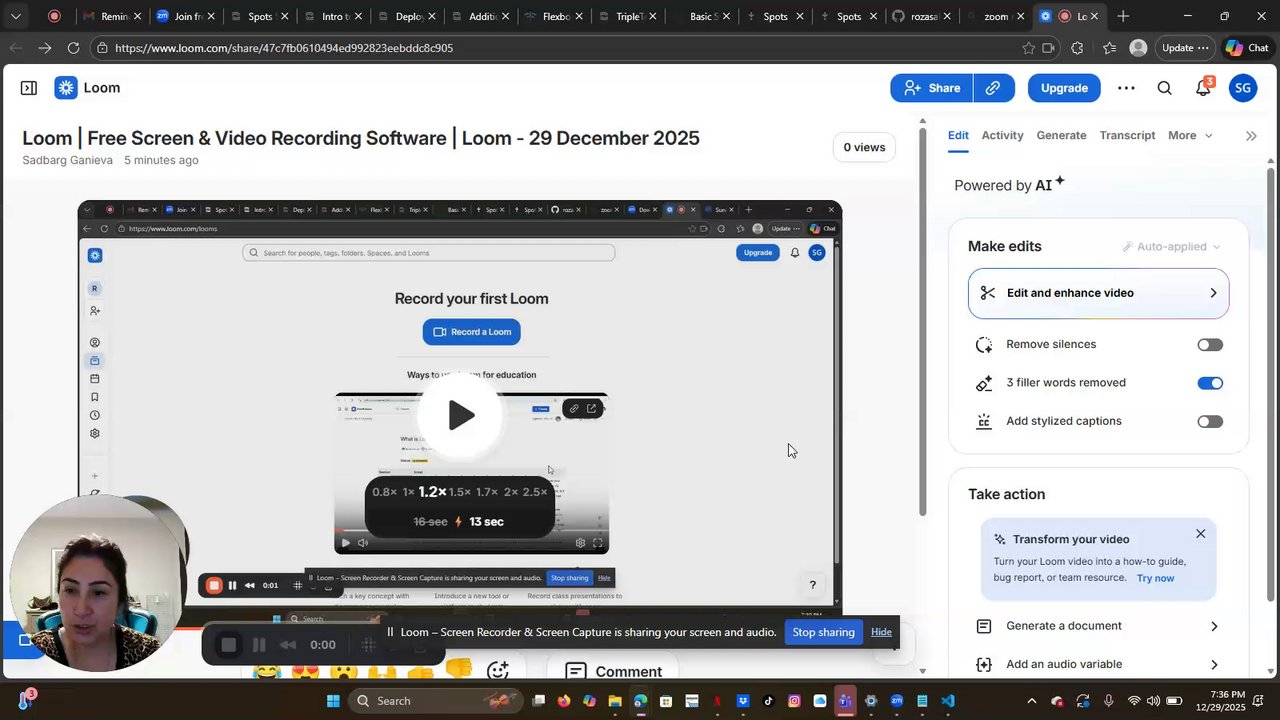The height and width of the screenshot is (720, 1280).
Task: Click the rewind icon in the recorder bar
Action: coord(289,645)
